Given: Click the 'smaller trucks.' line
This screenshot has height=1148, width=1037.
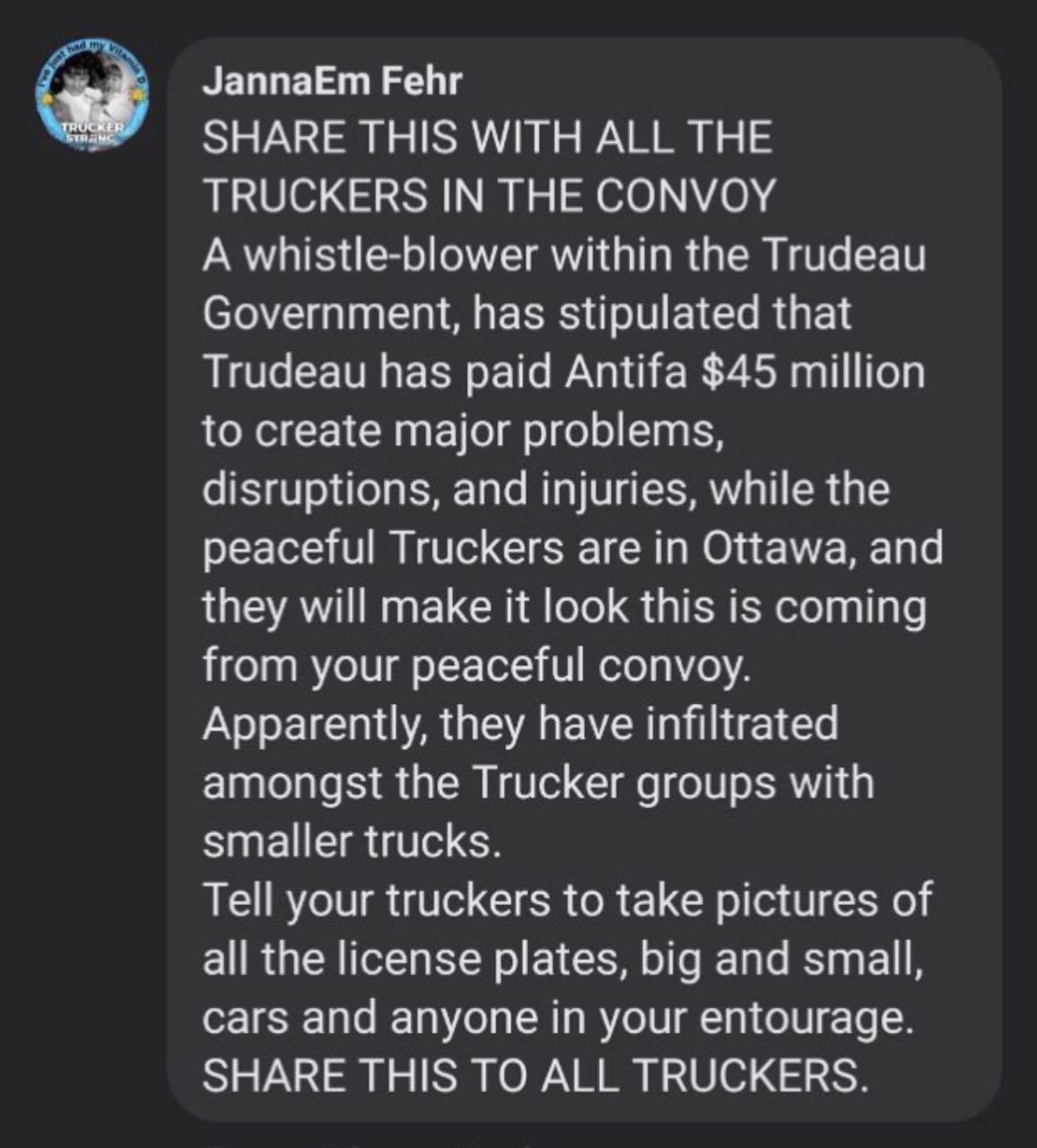Looking at the screenshot, I should [x=351, y=842].
